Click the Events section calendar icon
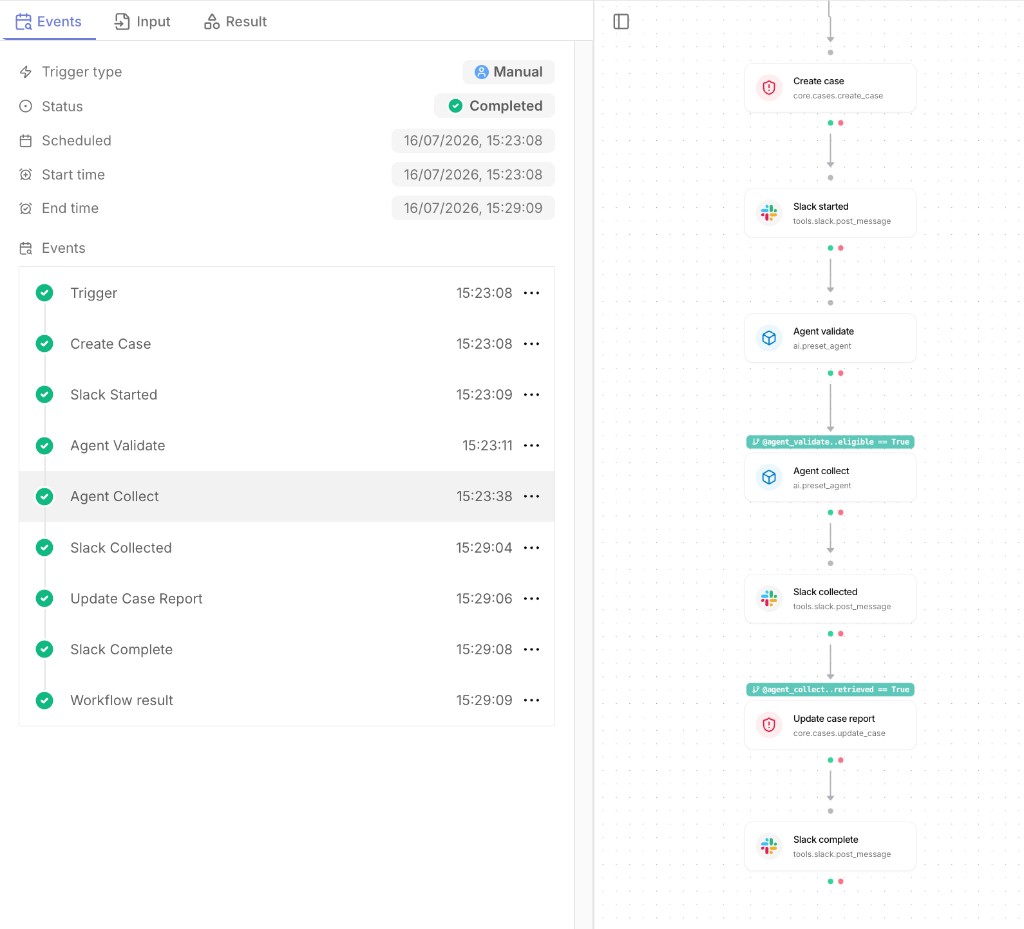1024x929 pixels. [25, 248]
